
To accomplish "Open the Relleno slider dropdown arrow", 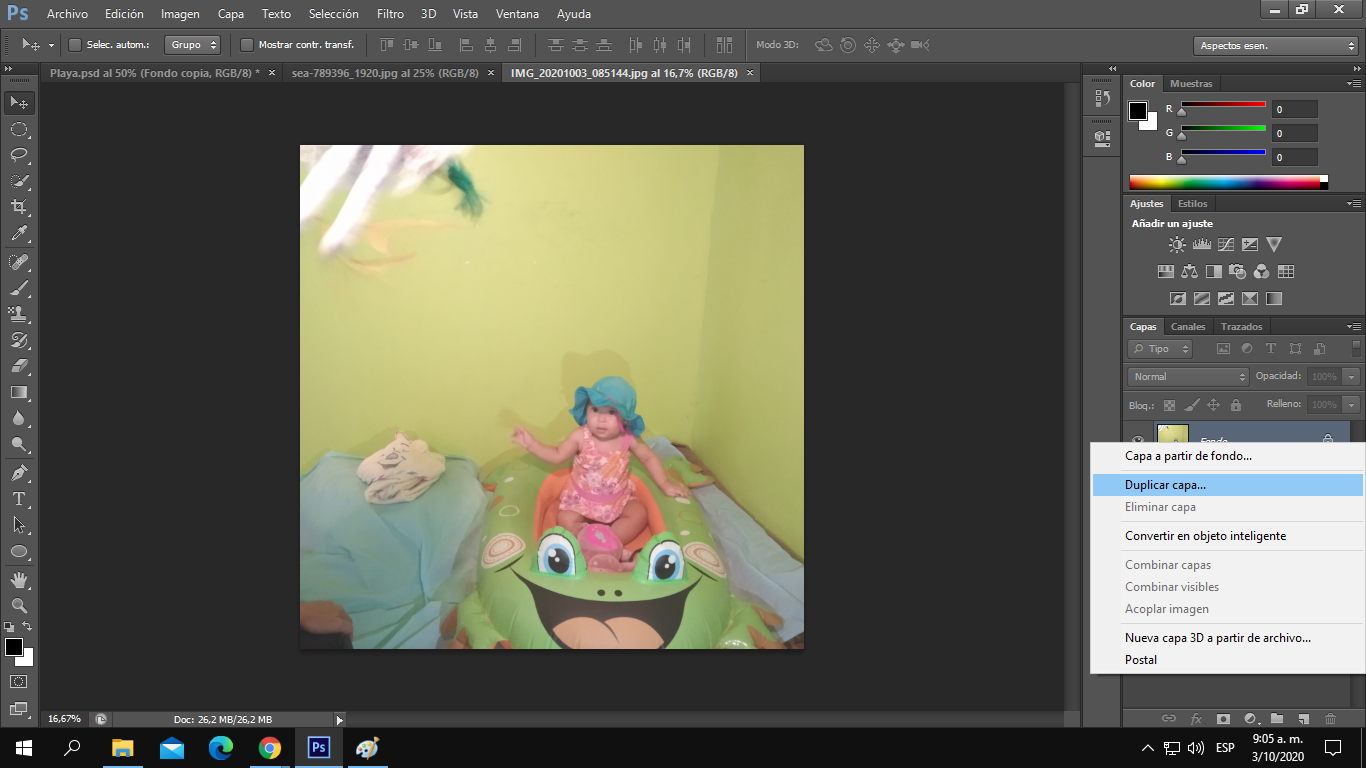I will point(1352,405).
